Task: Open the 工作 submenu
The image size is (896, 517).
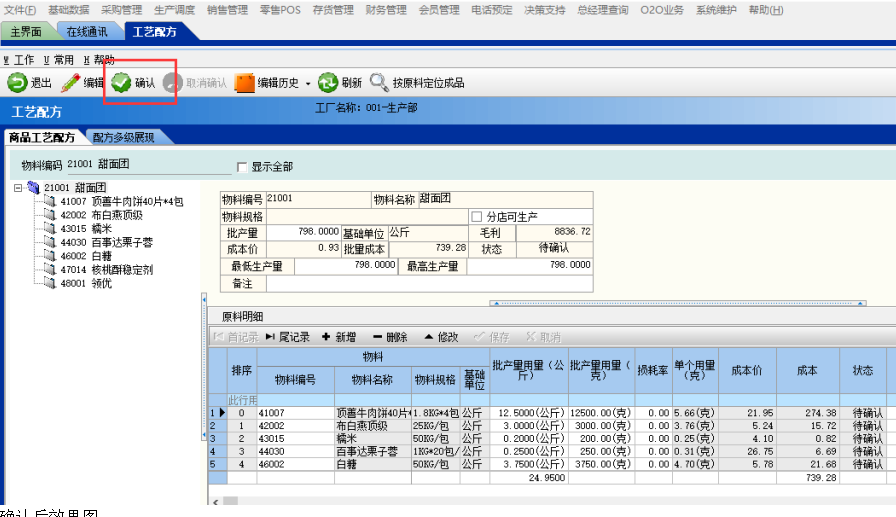Action: [x=18, y=60]
